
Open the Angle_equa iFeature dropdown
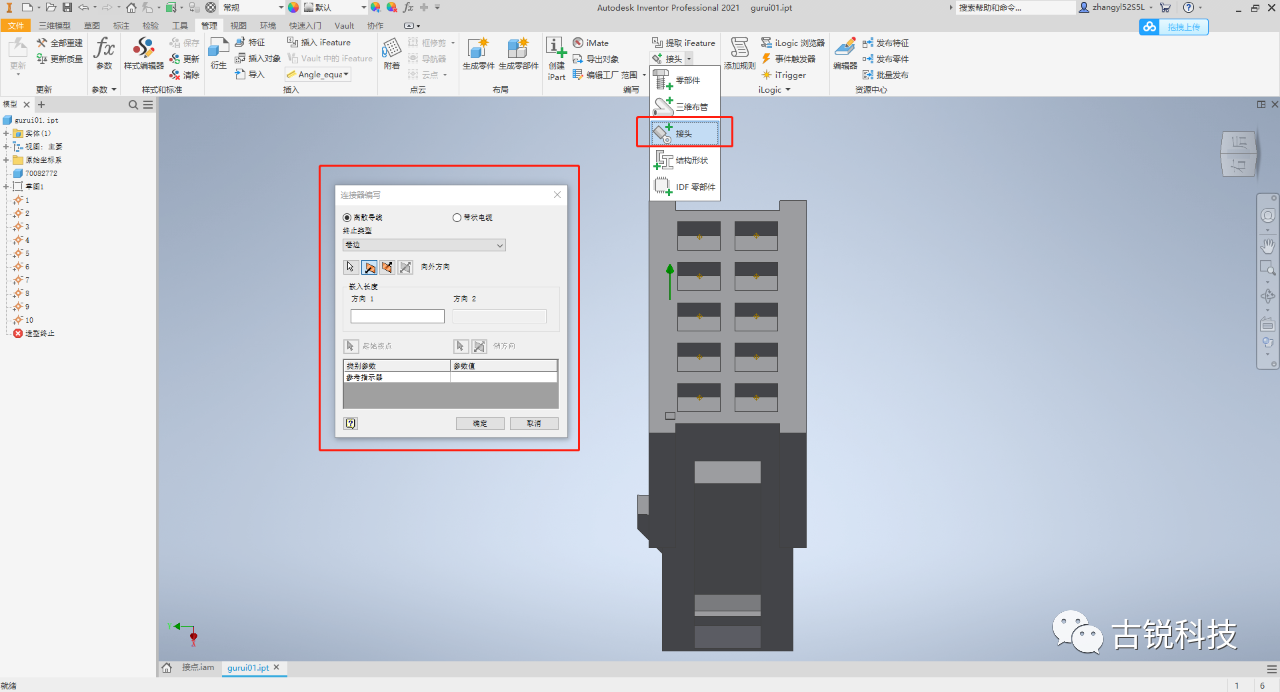[318, 74]
